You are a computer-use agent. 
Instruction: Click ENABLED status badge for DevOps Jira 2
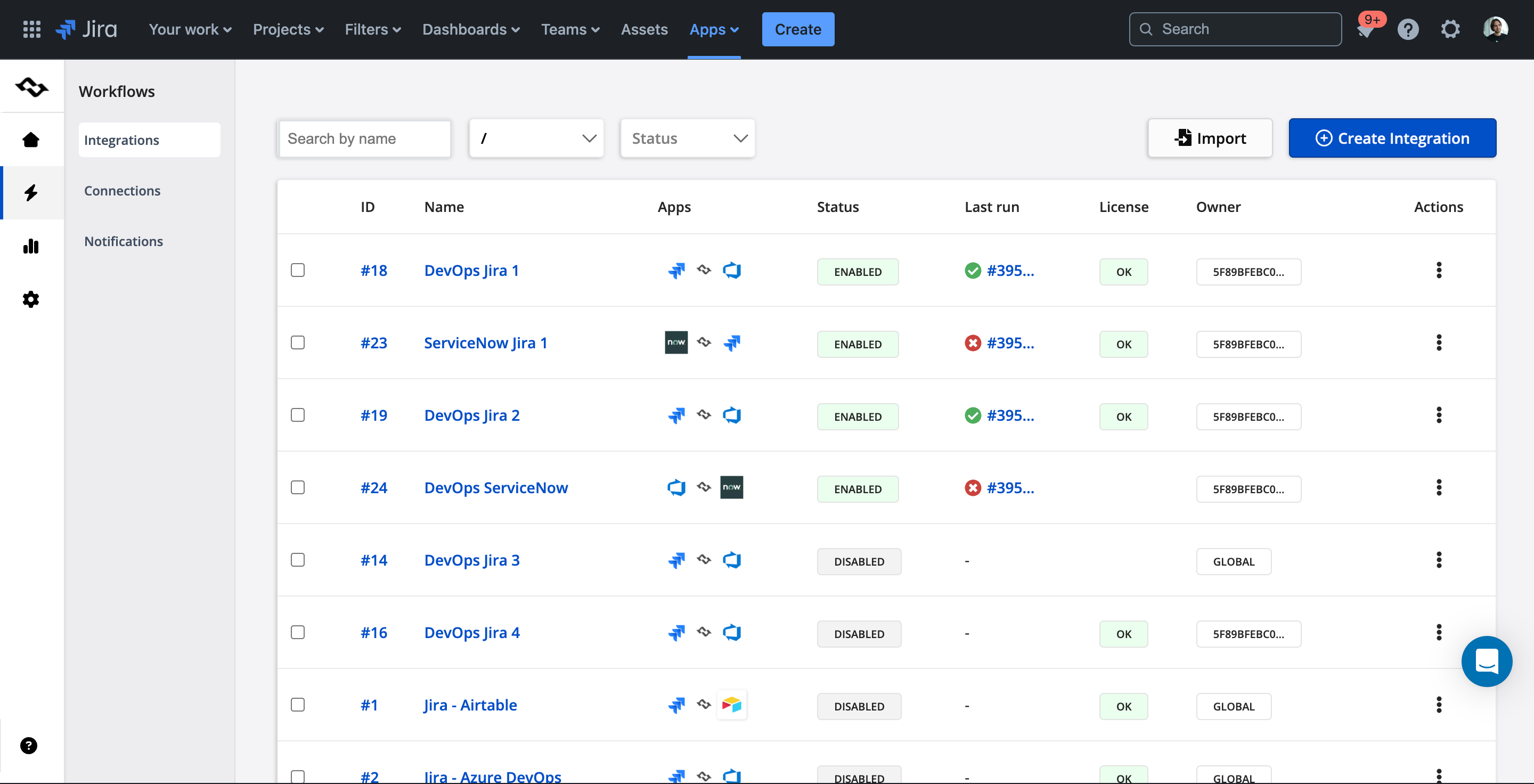click(858, 416)
